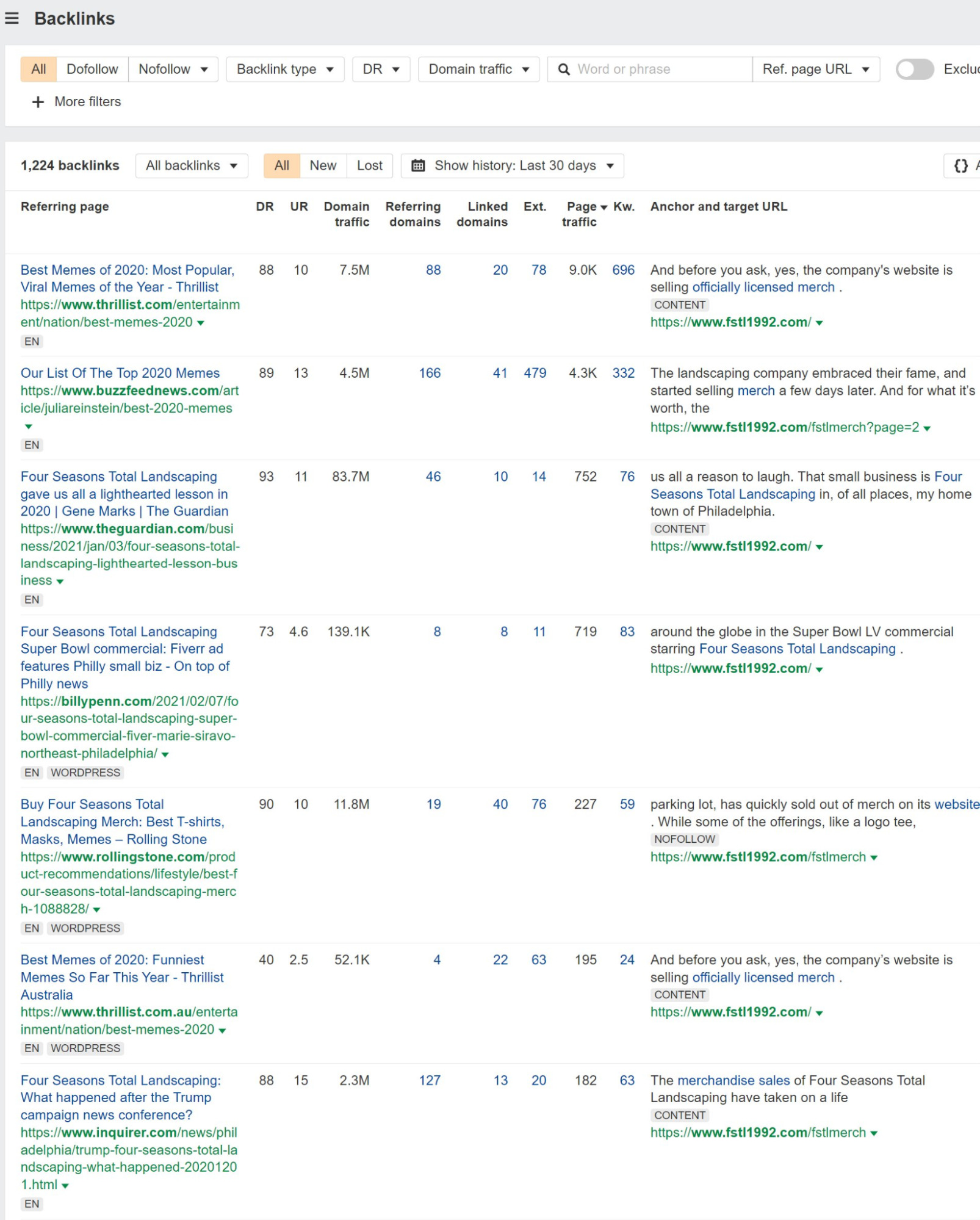Open the Backlink type dropdown
Screen dimensions: 980x1220
(284, 69)
